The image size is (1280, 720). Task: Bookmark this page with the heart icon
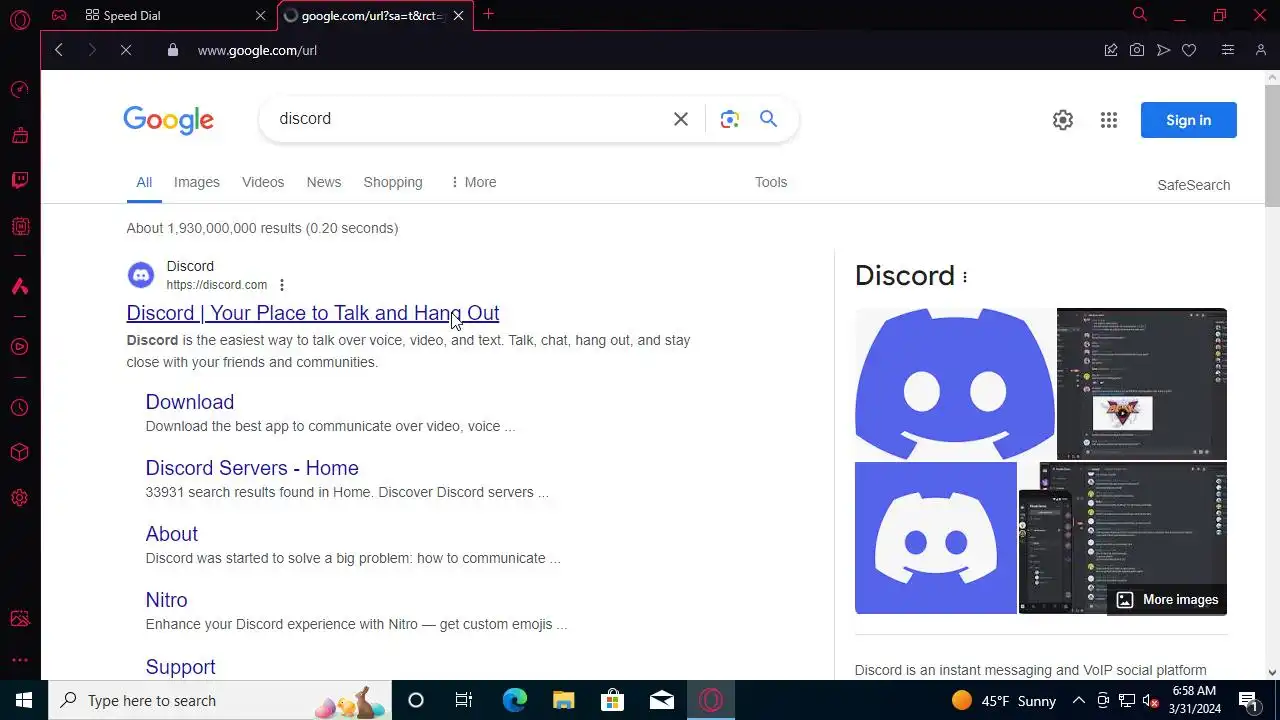click(1189, 50)
